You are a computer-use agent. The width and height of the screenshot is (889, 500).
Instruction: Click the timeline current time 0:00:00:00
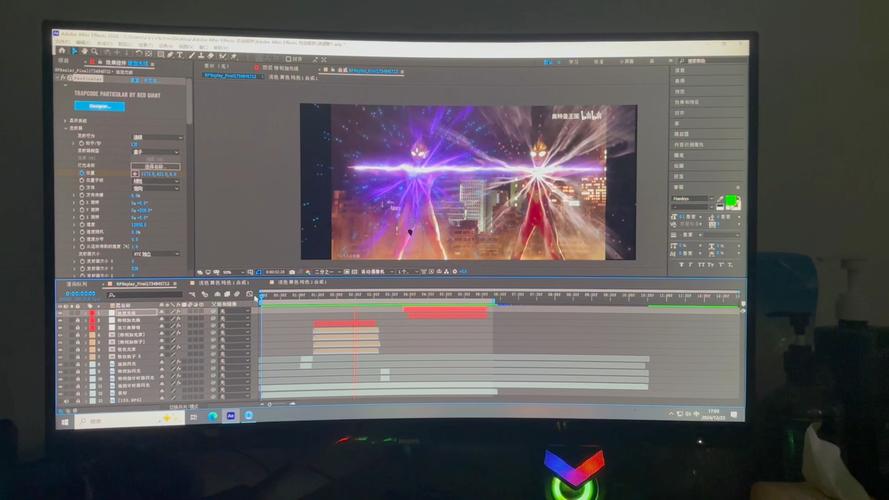click(81, 294)
